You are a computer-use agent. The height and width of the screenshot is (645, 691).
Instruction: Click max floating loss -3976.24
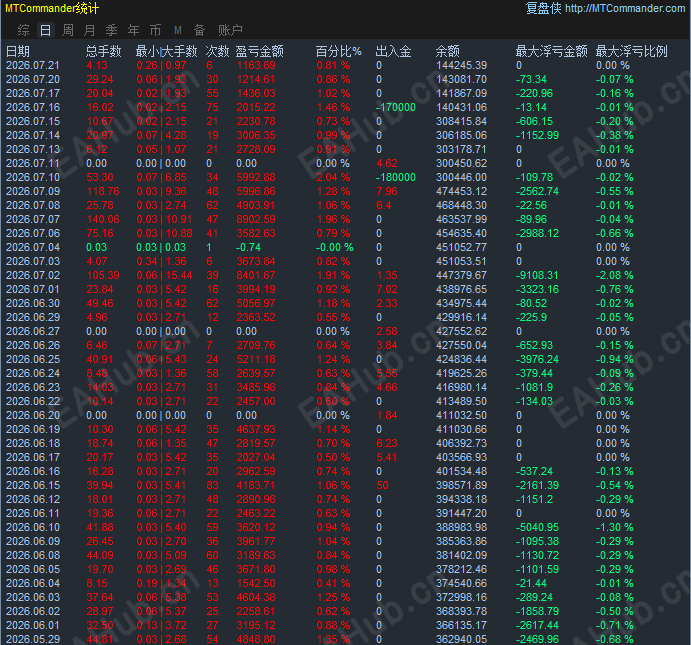(537, 360)
